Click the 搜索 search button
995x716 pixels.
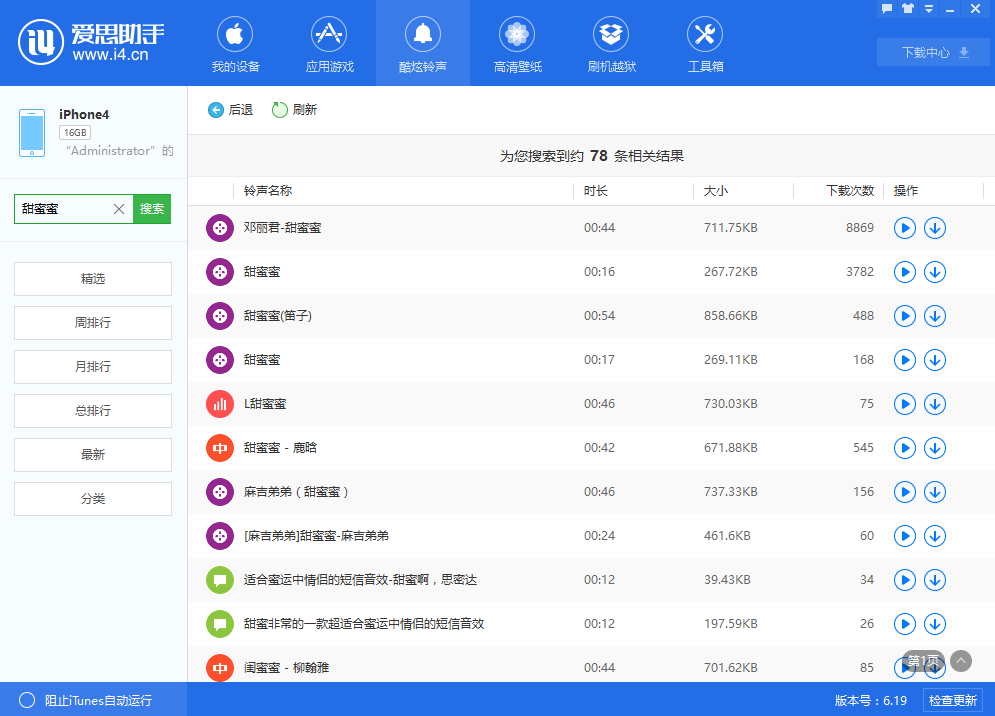[152, 209]
